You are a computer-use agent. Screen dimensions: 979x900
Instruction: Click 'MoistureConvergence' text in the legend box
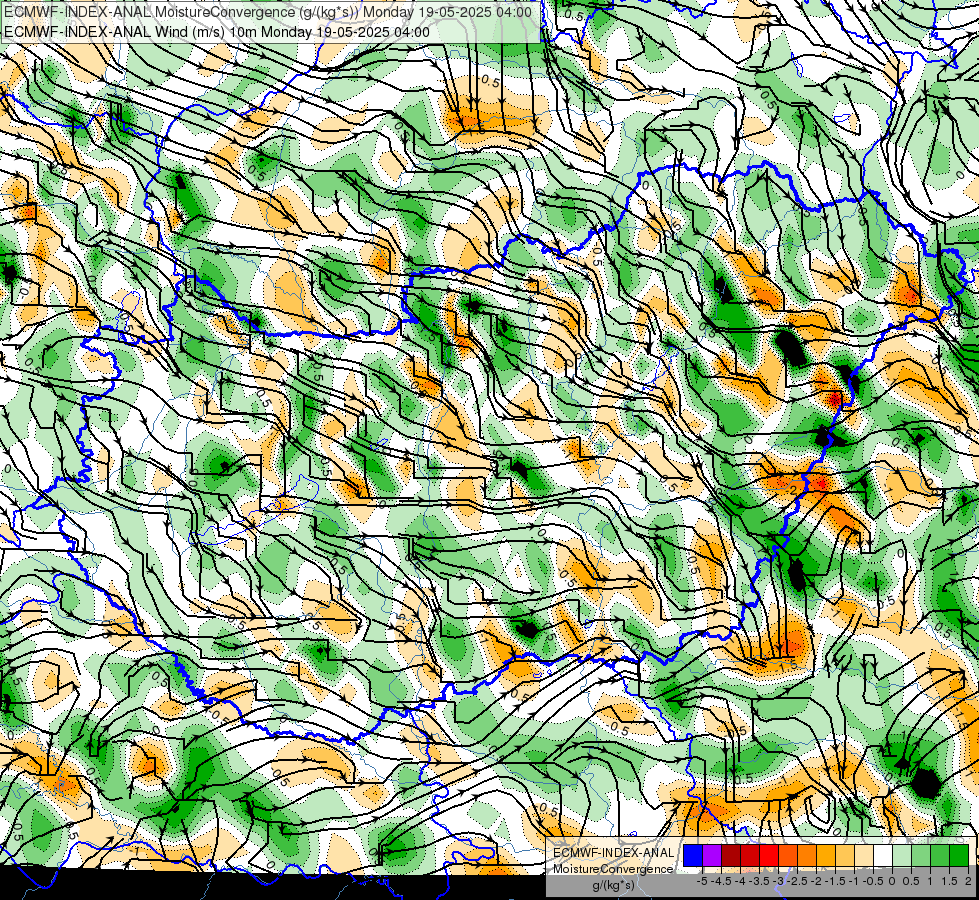[x=613, y=869]
